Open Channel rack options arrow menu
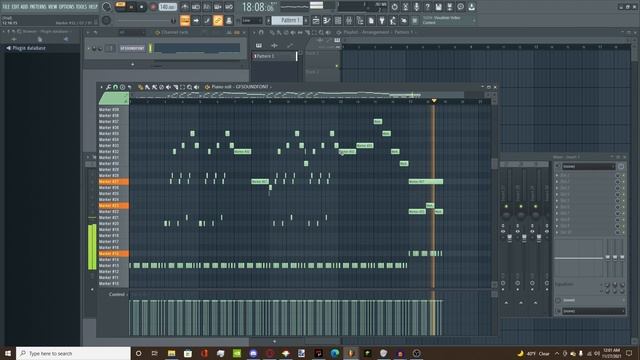The image size is (640, 360). [88, 32]
